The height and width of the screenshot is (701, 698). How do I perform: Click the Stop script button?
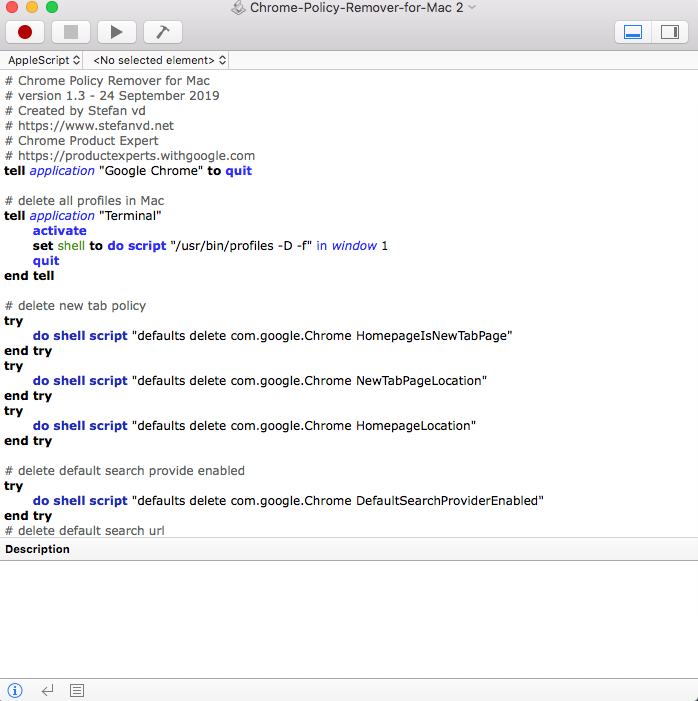point(71,32)
